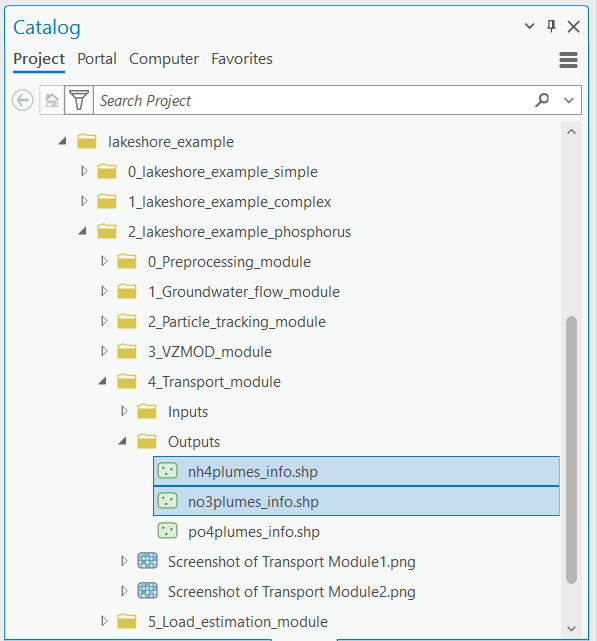Collapse the Outputs folder
The height and width of the screenshot is (641, 597).
pos(122,442)
